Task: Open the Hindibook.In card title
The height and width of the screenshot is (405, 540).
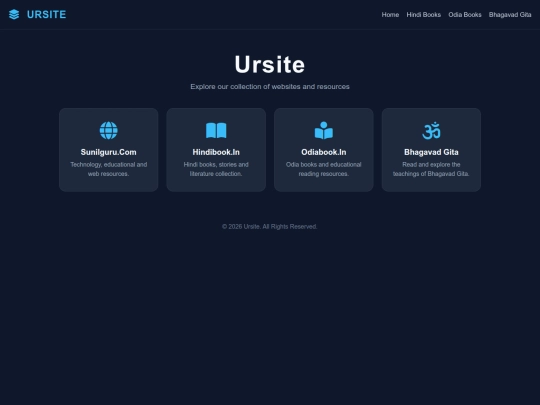Action: click(216, 152)
